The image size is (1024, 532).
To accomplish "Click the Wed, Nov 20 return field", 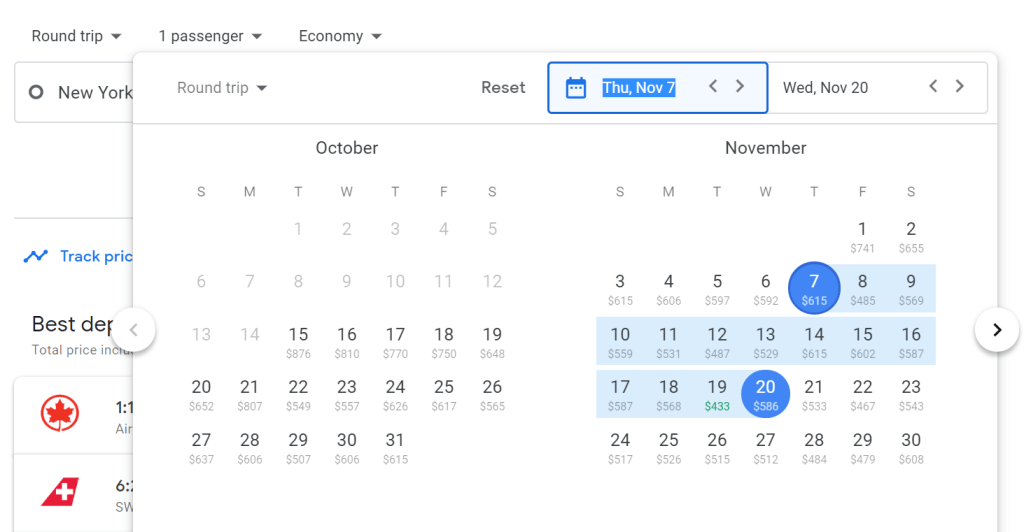I will [x=826, y=88].
